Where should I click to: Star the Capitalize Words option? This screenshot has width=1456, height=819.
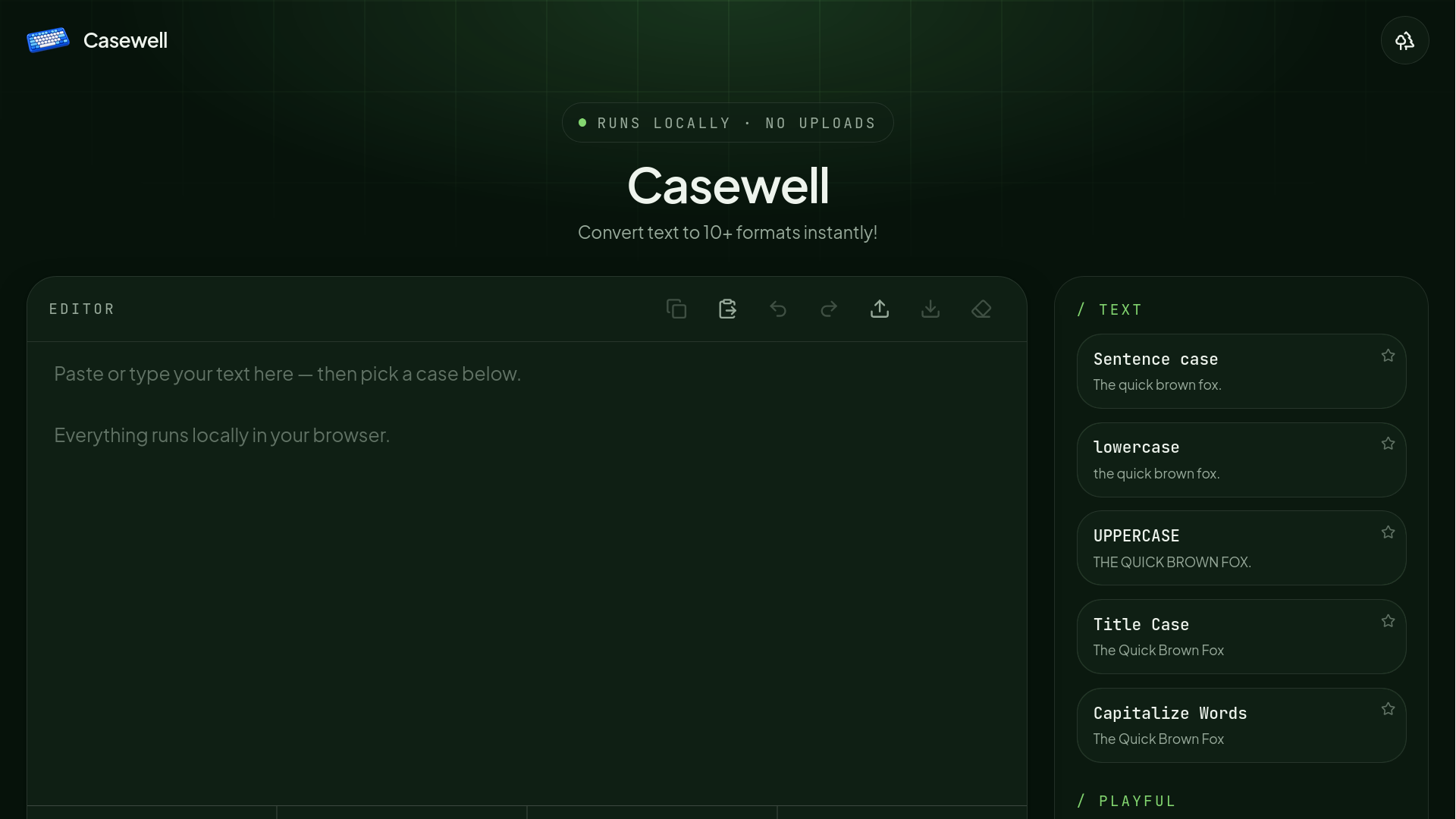coord(1388,709)
